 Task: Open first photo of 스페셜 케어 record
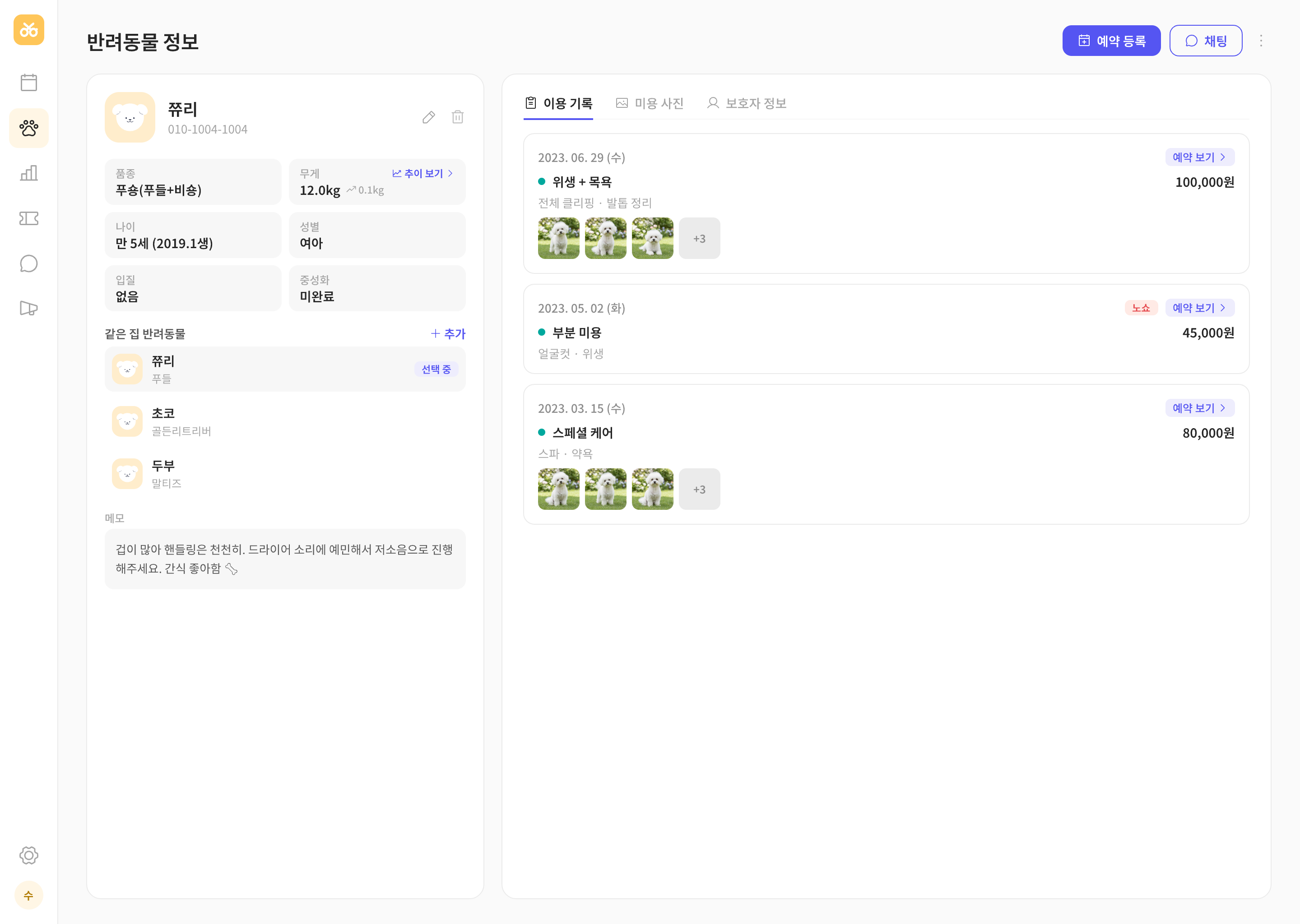click(x=558, y=490)
